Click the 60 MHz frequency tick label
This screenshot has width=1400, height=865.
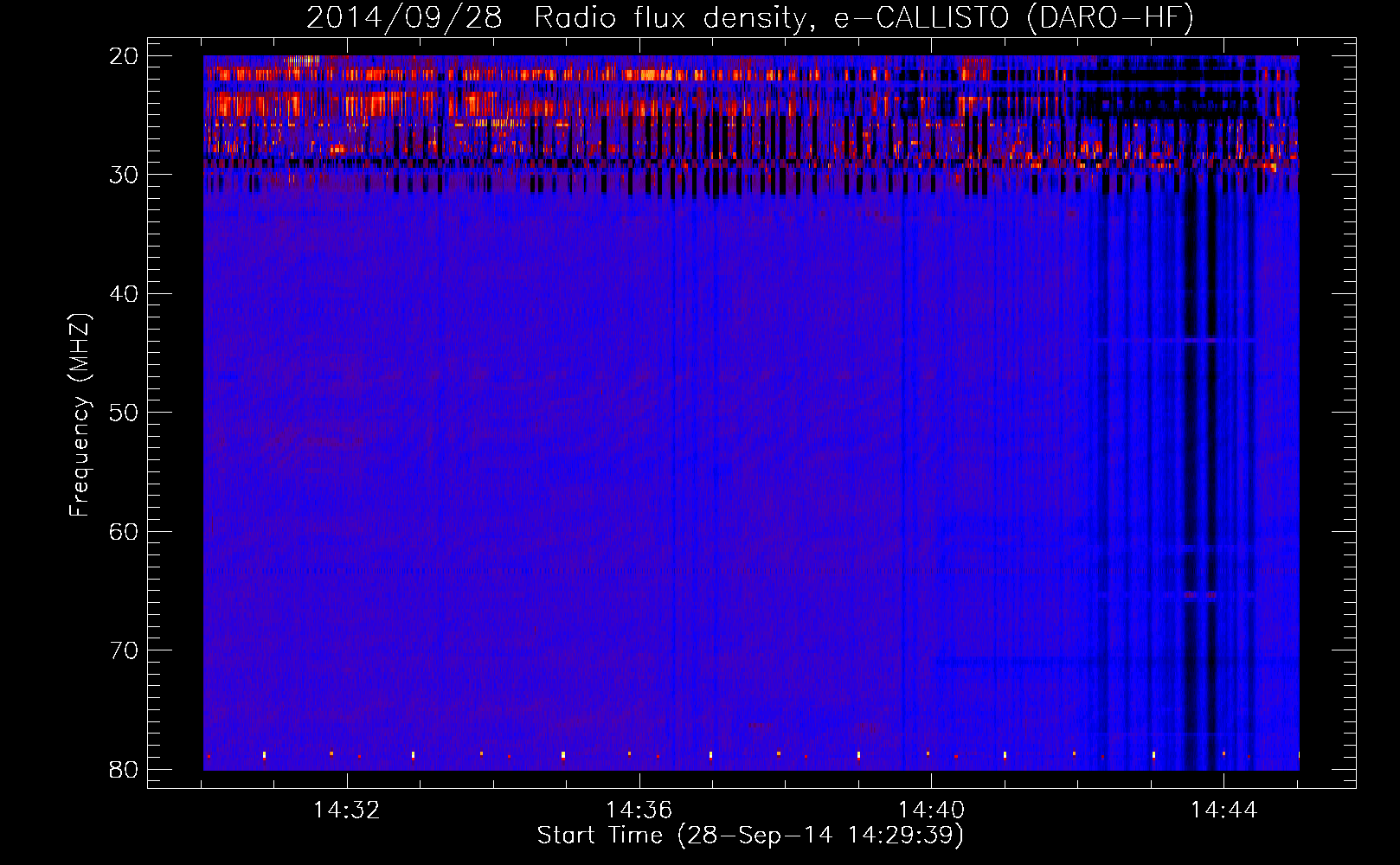tap(125, 531)
